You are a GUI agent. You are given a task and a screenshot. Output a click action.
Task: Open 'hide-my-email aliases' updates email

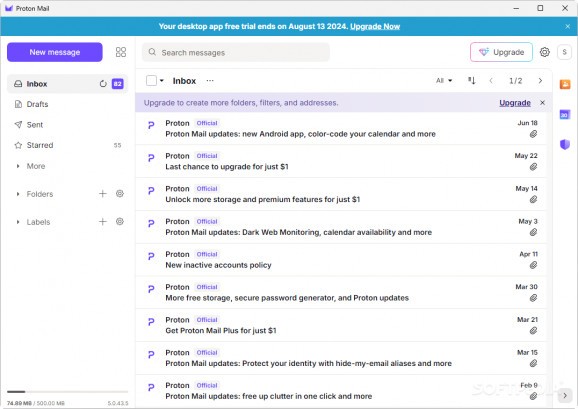point(341,358)
